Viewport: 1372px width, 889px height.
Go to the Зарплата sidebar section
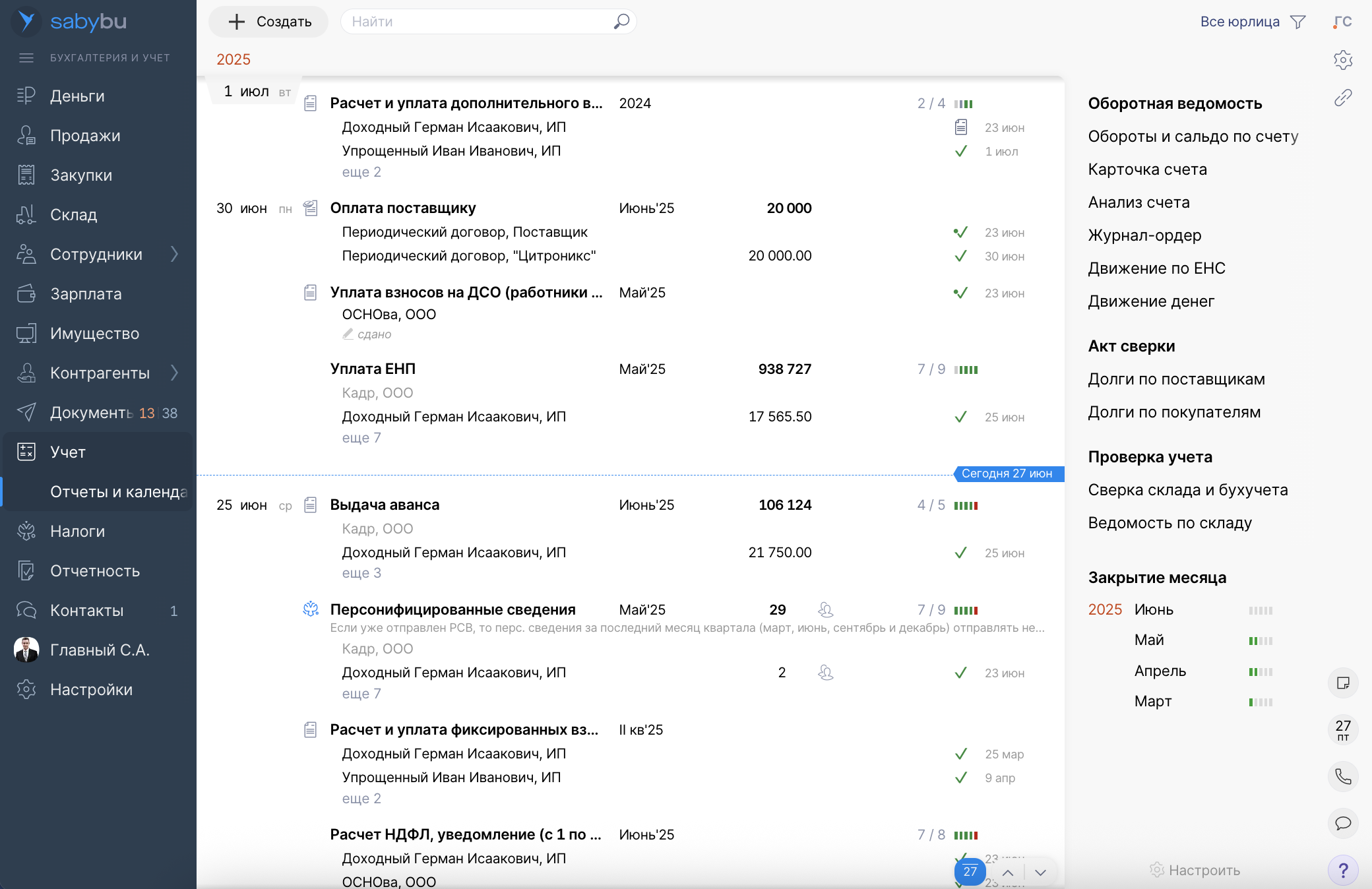(86, 293)
